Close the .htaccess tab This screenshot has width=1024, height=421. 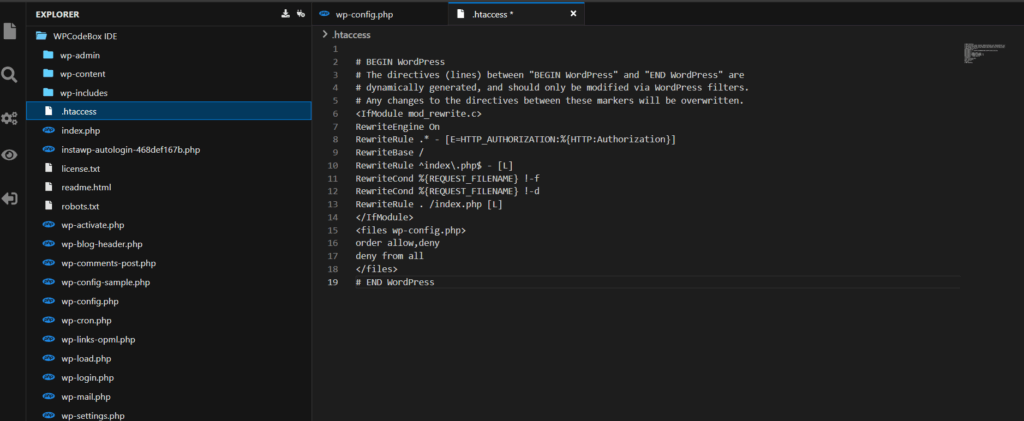click(573, 14)
